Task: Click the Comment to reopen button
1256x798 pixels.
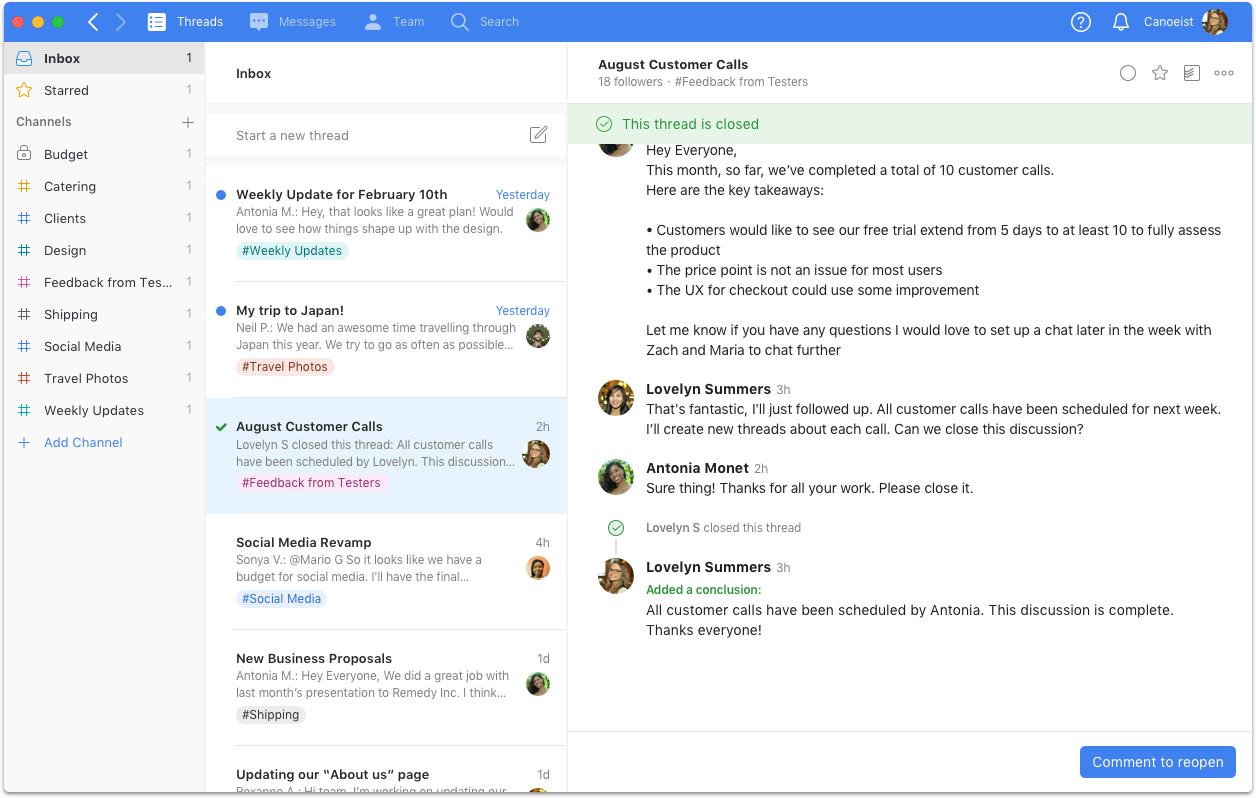Action: [x=1158, y=762]
